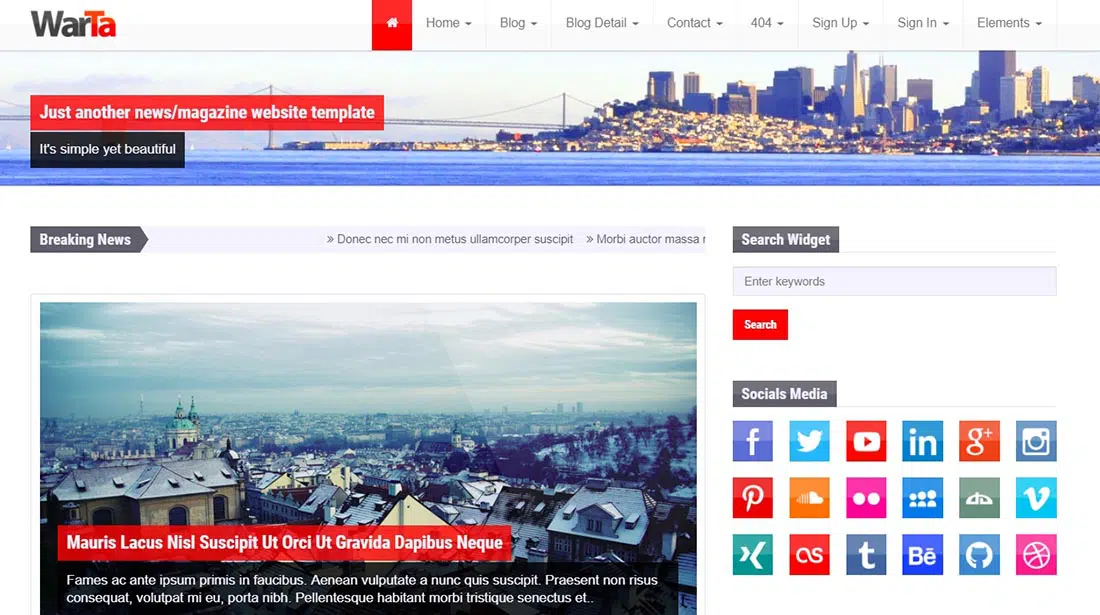Open the Sign Up menu

point(840,23)
